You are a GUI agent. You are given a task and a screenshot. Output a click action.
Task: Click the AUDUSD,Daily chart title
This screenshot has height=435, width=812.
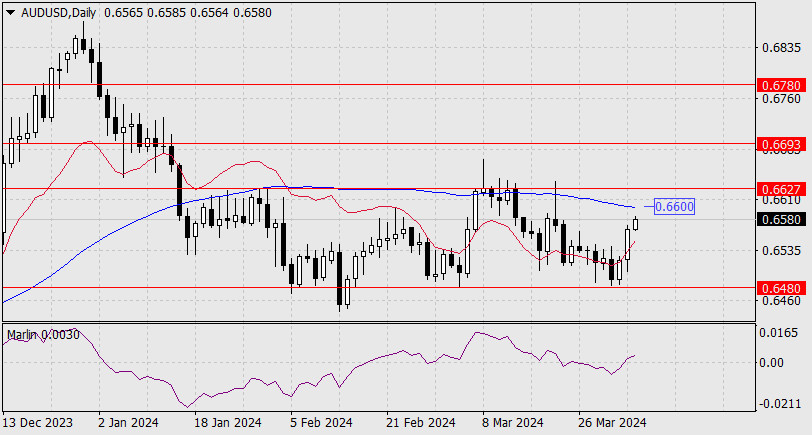pyautogui.click(x=59, y=12)
